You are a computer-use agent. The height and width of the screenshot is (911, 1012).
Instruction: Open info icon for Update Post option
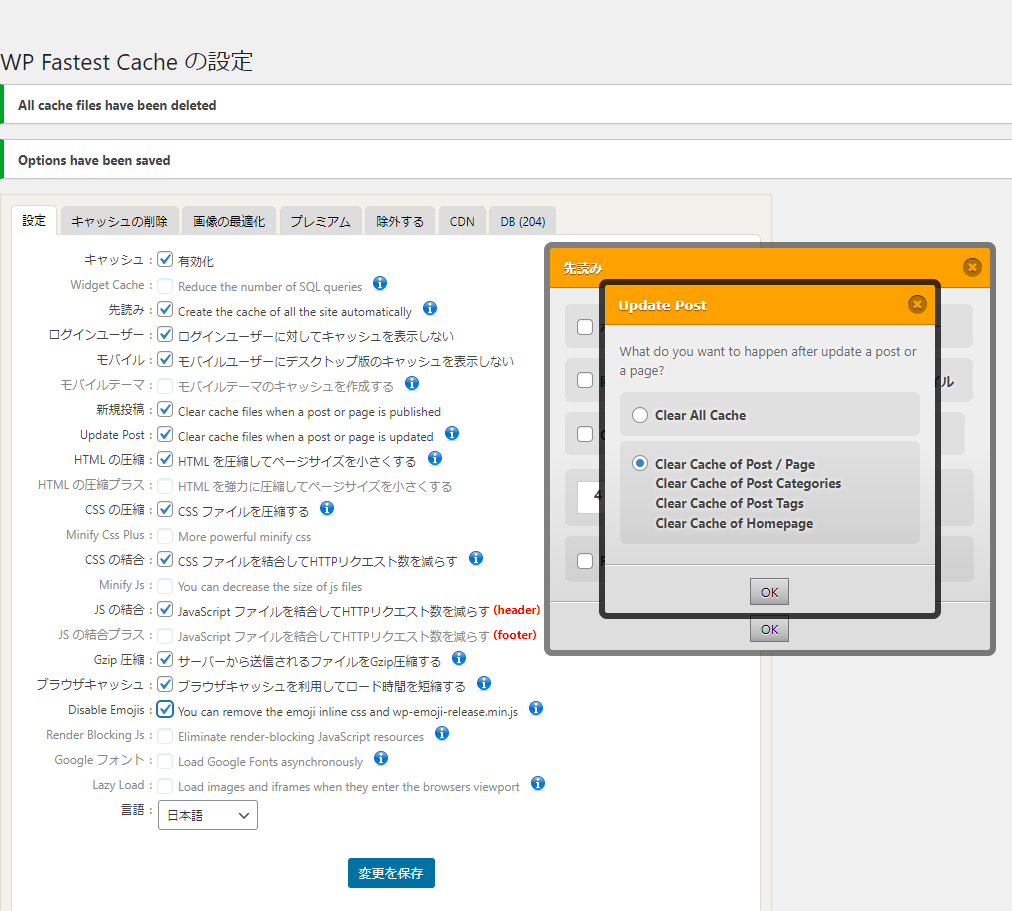coord(452,433)
